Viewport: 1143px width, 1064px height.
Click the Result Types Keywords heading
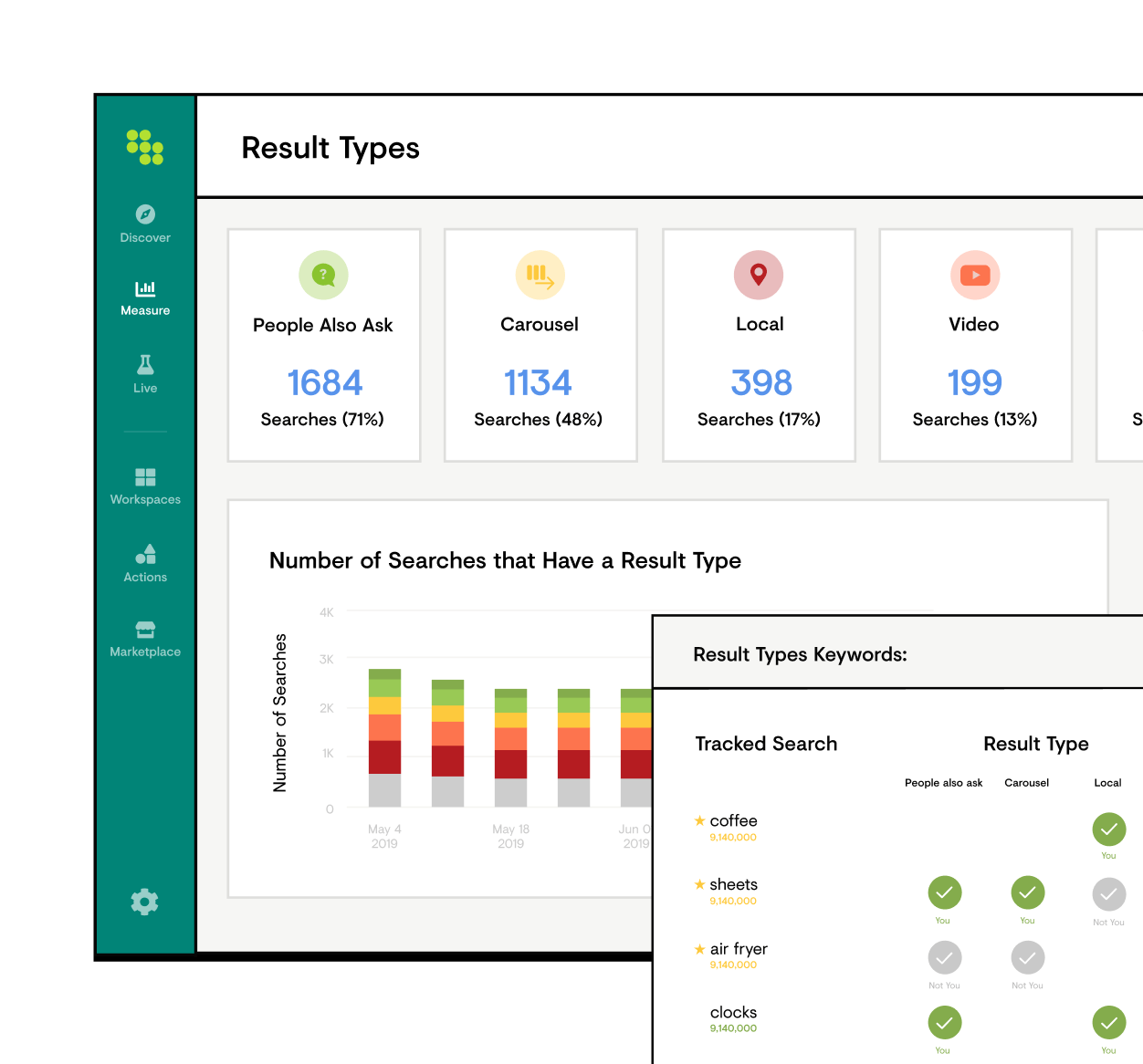[x=801, y=654]
